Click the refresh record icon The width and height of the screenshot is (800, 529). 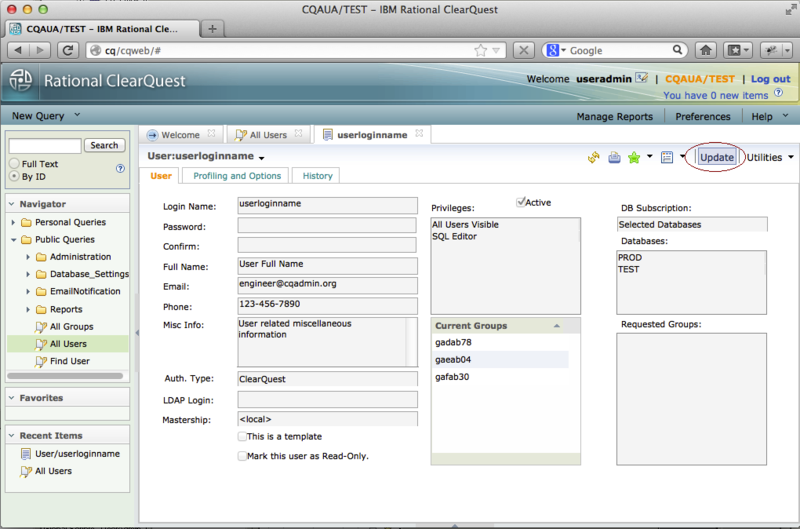(593, 158)
